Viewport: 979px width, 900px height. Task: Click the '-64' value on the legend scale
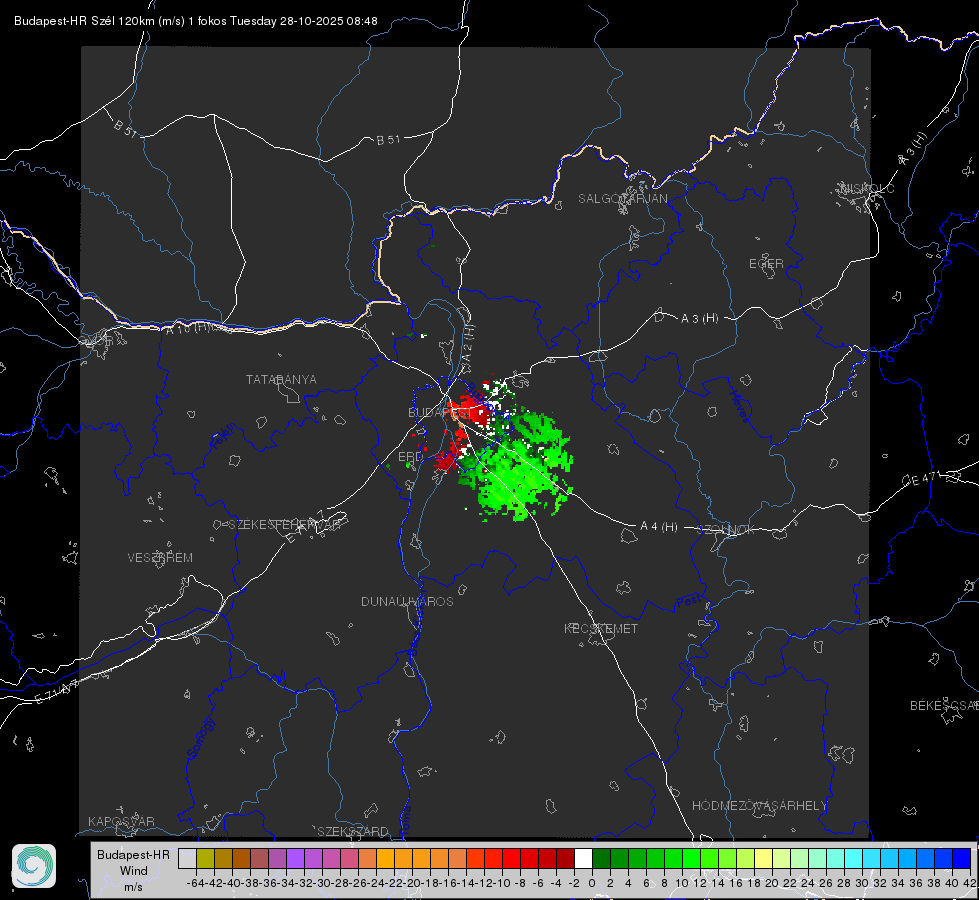pyautogui.click(x=196, y=883)
